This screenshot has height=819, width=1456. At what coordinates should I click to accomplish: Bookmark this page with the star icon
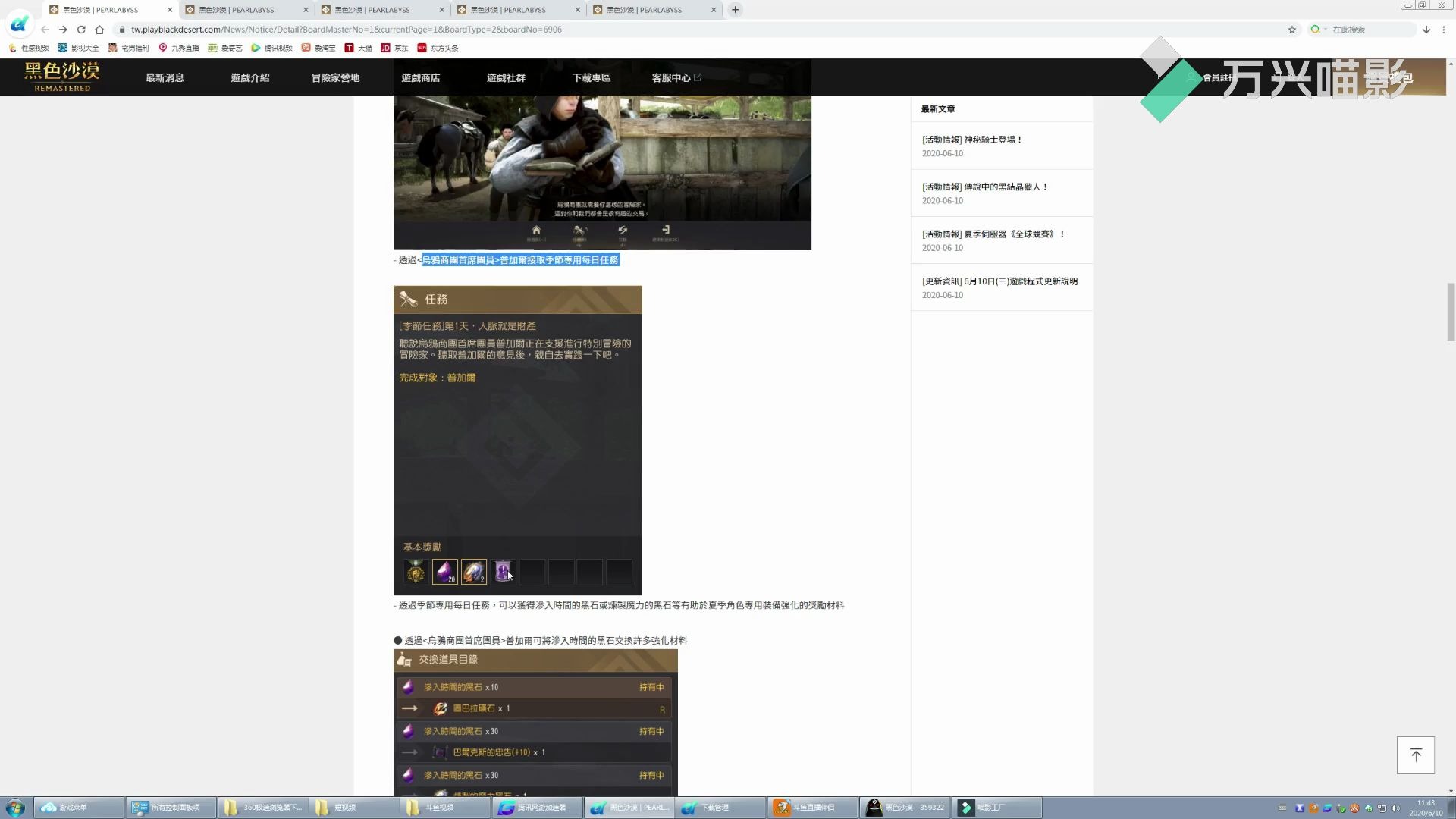point(1292,30)
